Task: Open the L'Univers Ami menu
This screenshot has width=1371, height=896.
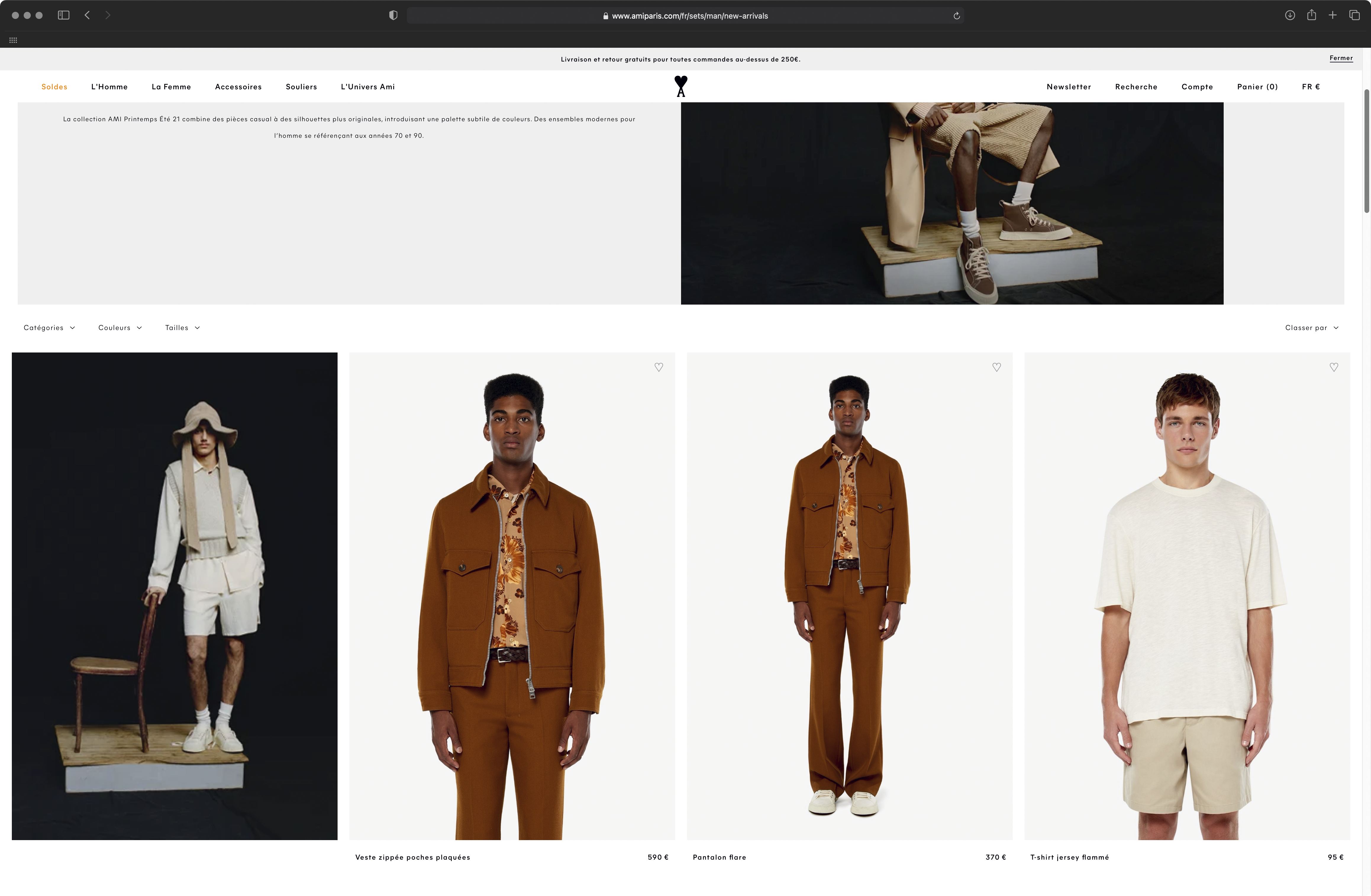Action: coord(367,87)
